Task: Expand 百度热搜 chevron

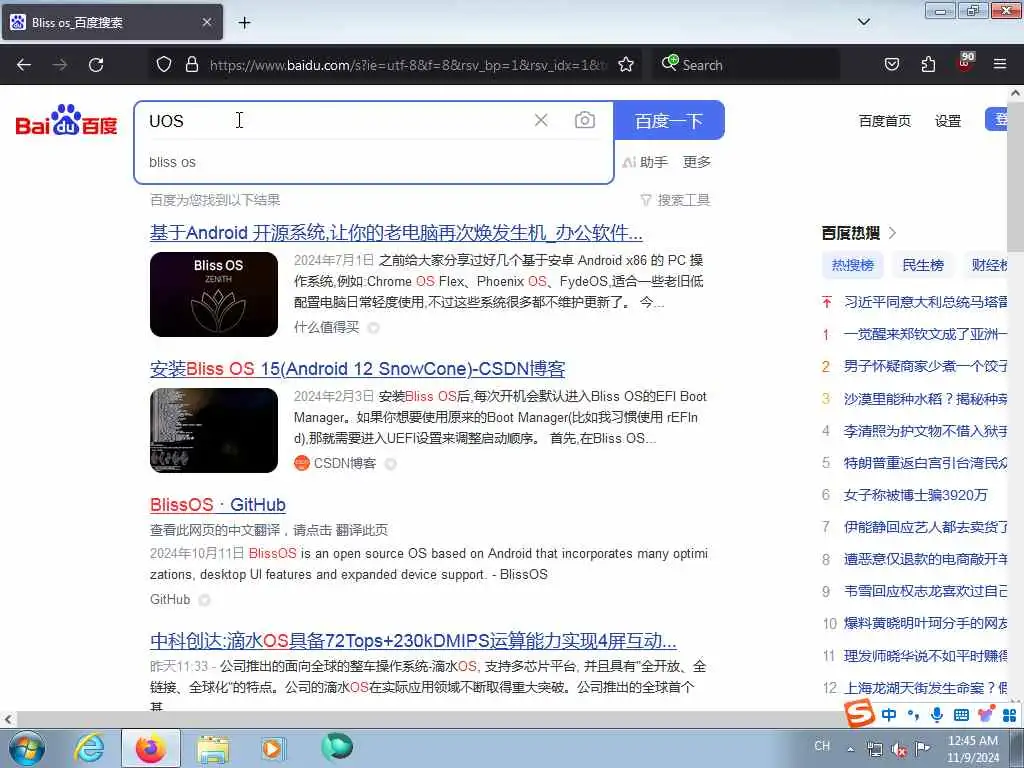Action: coord(893,232)
